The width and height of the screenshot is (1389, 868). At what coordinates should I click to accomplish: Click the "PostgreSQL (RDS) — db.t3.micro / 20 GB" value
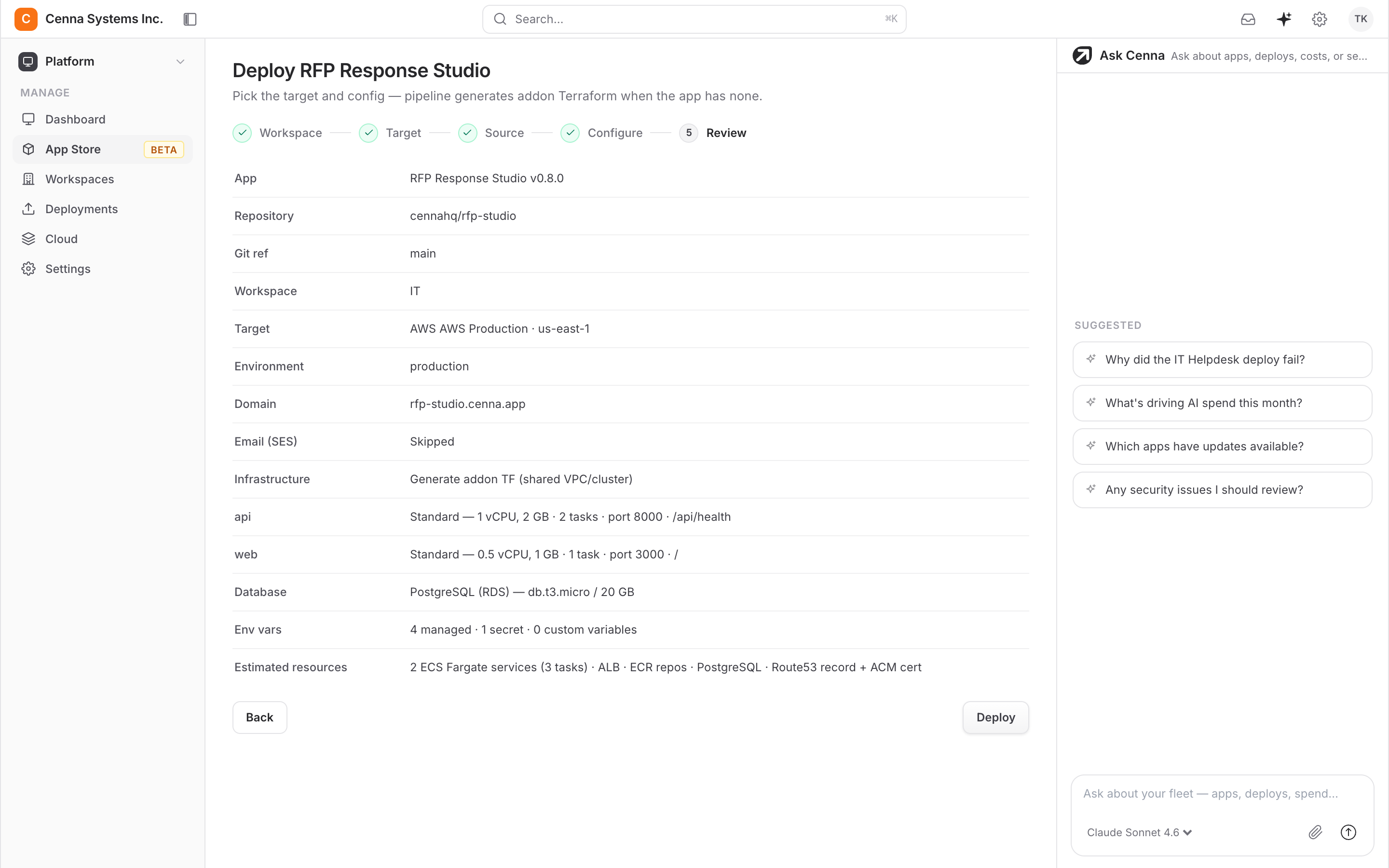click(x=522, y=592)
